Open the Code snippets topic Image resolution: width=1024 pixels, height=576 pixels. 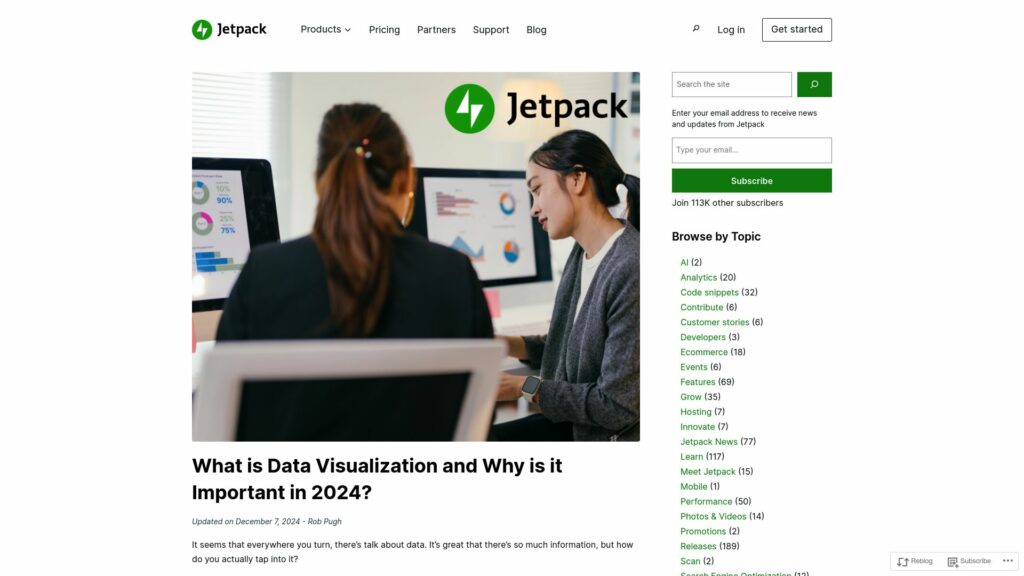coord(709,293)
